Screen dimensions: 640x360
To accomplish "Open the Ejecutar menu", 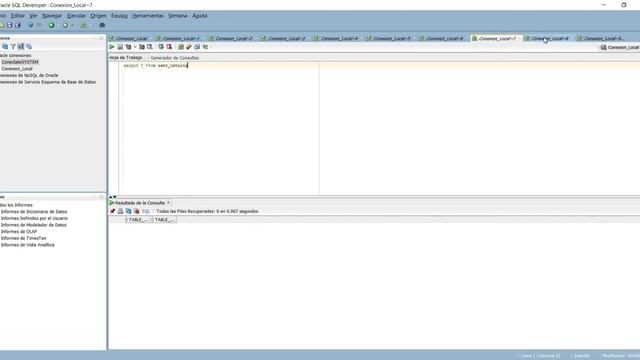I will [x=76, y=16].
